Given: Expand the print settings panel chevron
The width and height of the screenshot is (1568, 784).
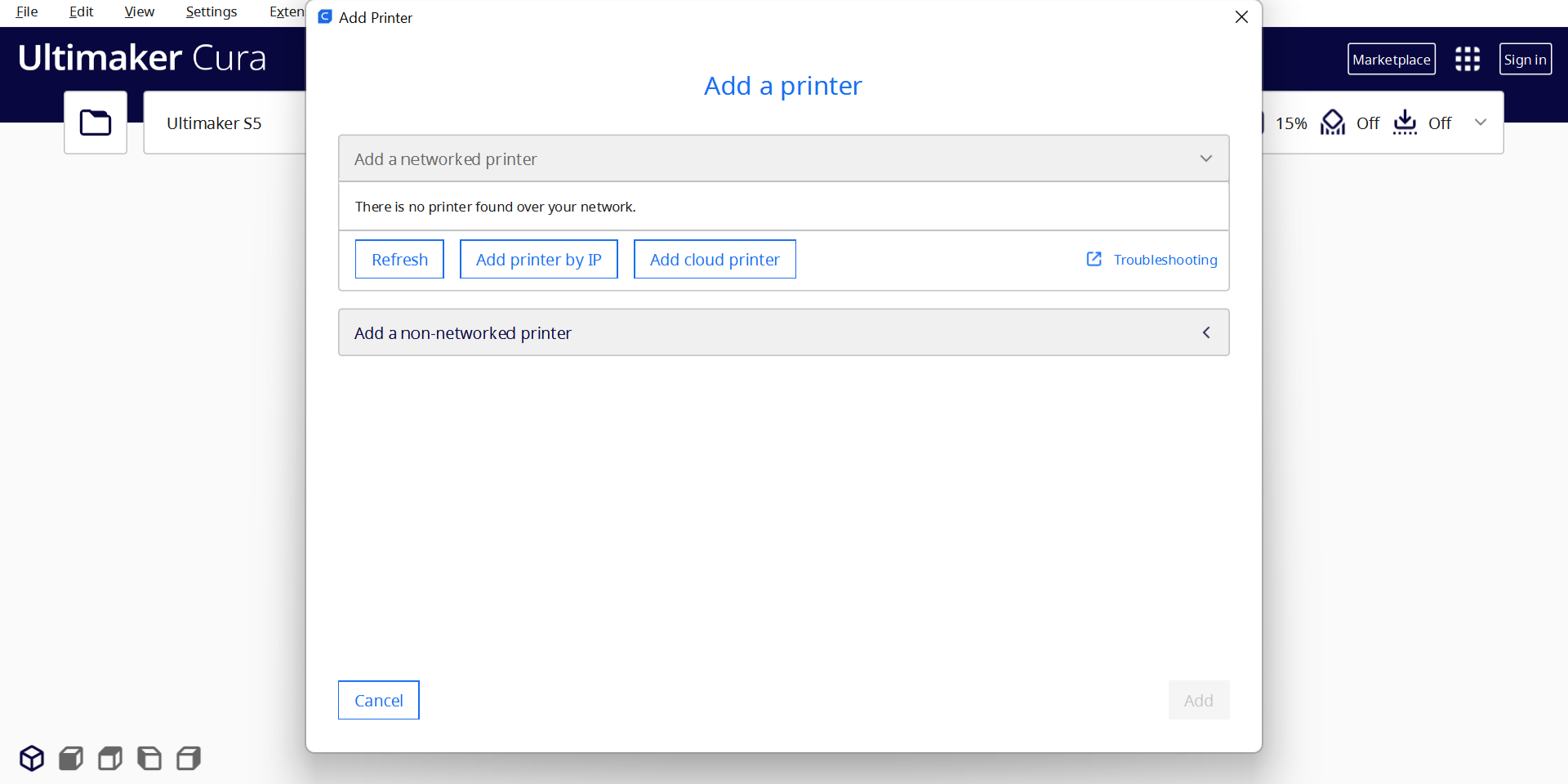Looking at the screenshot, I should pyautogui.click(x=1480, y=122).
